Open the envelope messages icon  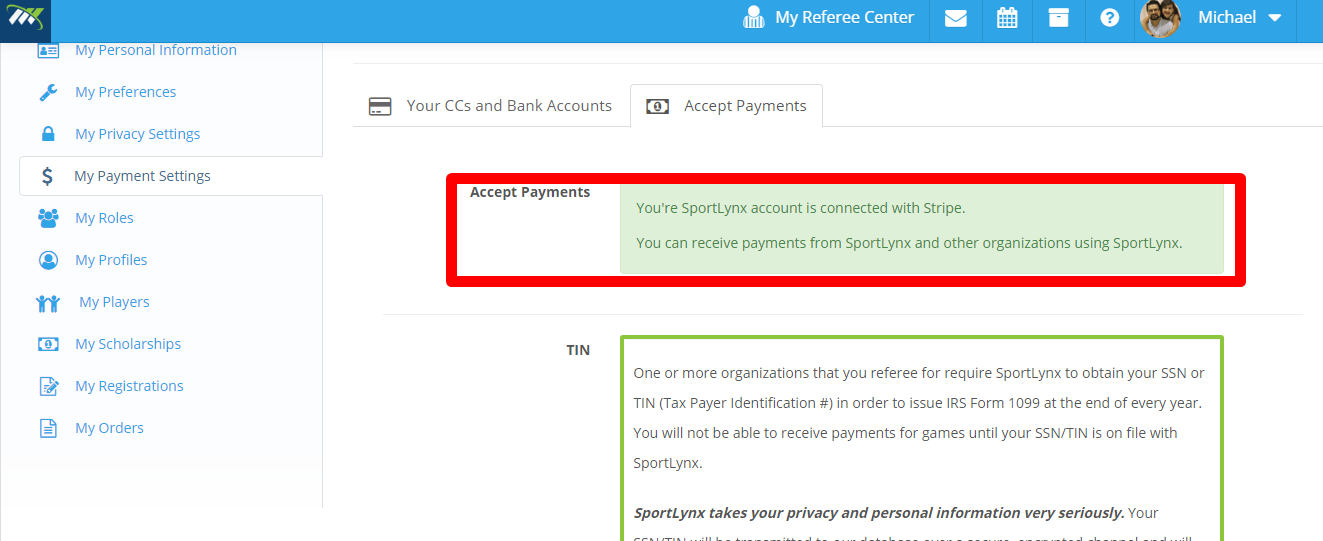(x=955, y=18)
